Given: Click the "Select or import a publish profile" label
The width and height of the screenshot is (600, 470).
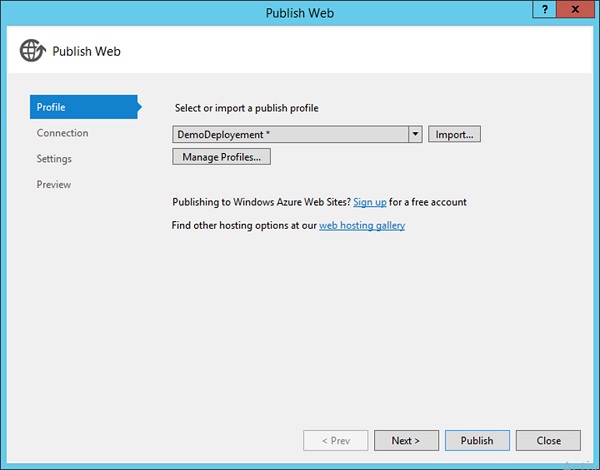Looking at the screenshot, I should [260, 108].
